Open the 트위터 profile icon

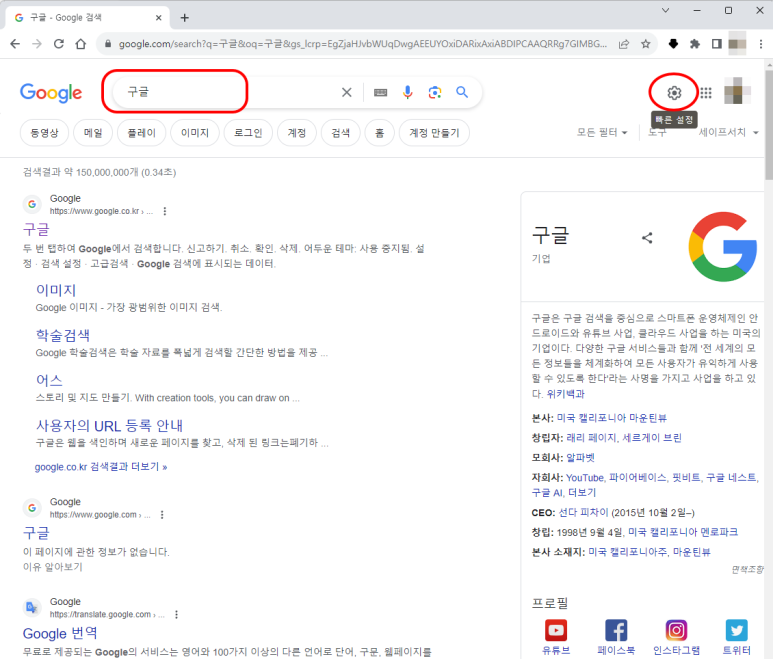[x=737, y=630]
